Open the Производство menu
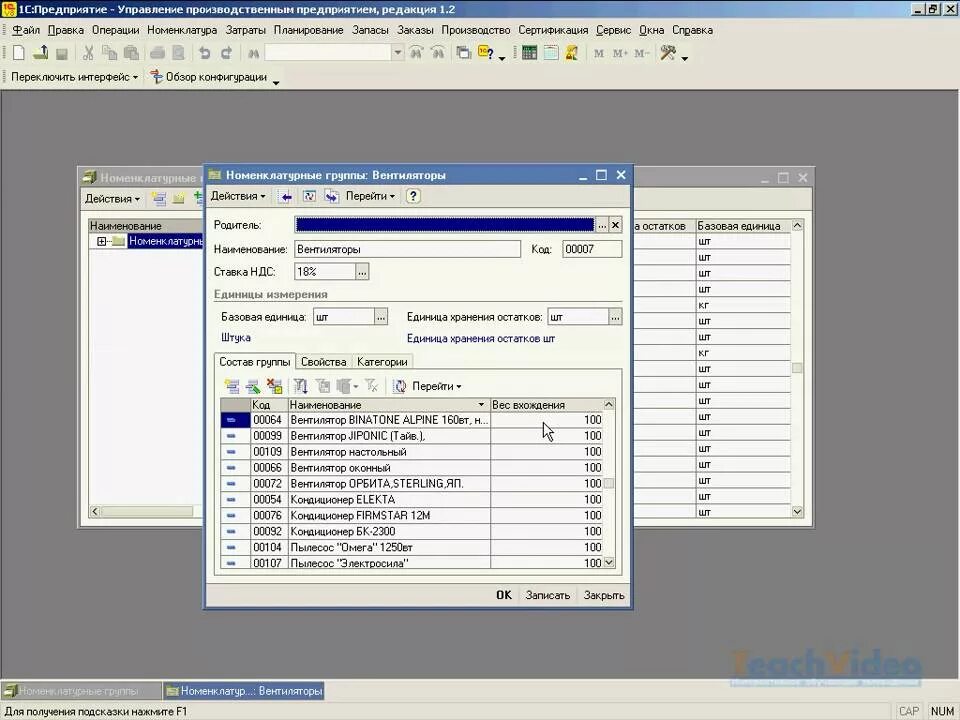 (x=476, y=30)
